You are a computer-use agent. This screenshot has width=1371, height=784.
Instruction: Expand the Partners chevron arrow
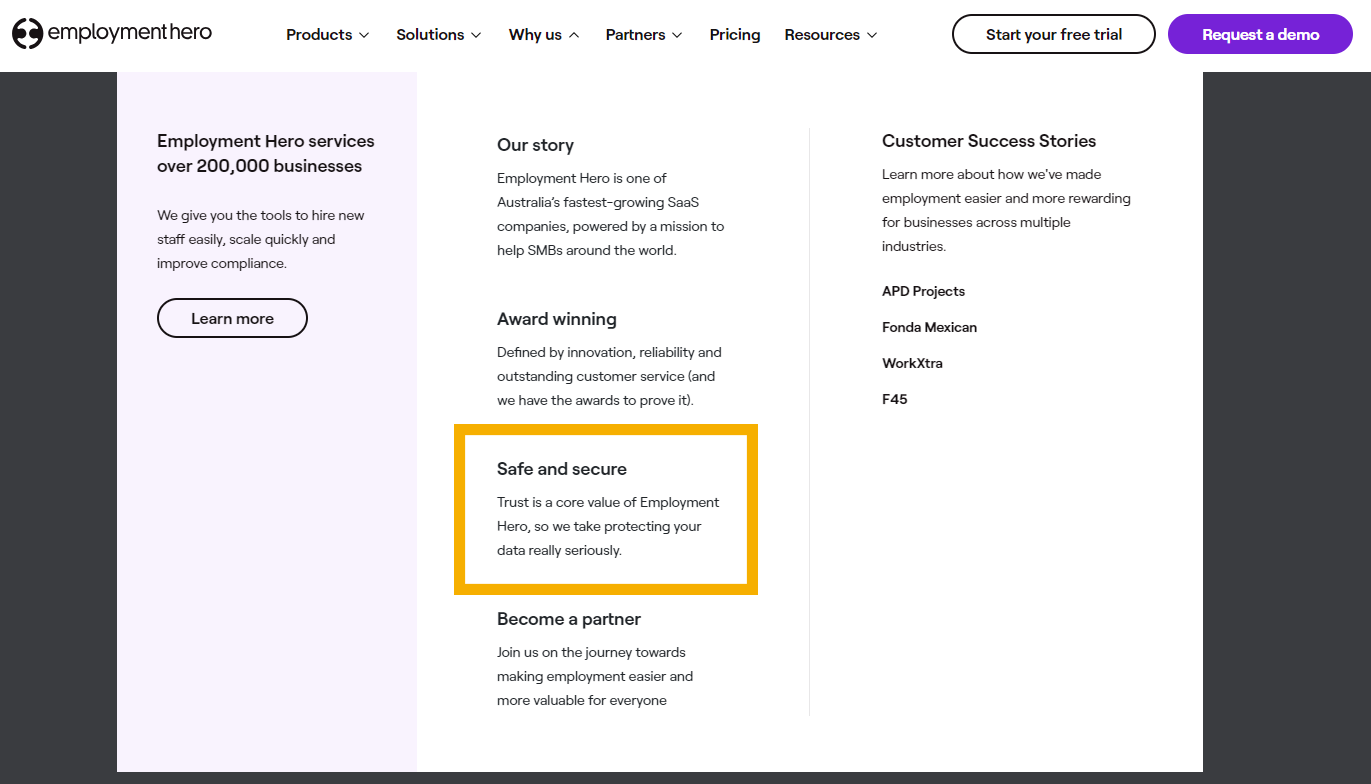point(677,35)
